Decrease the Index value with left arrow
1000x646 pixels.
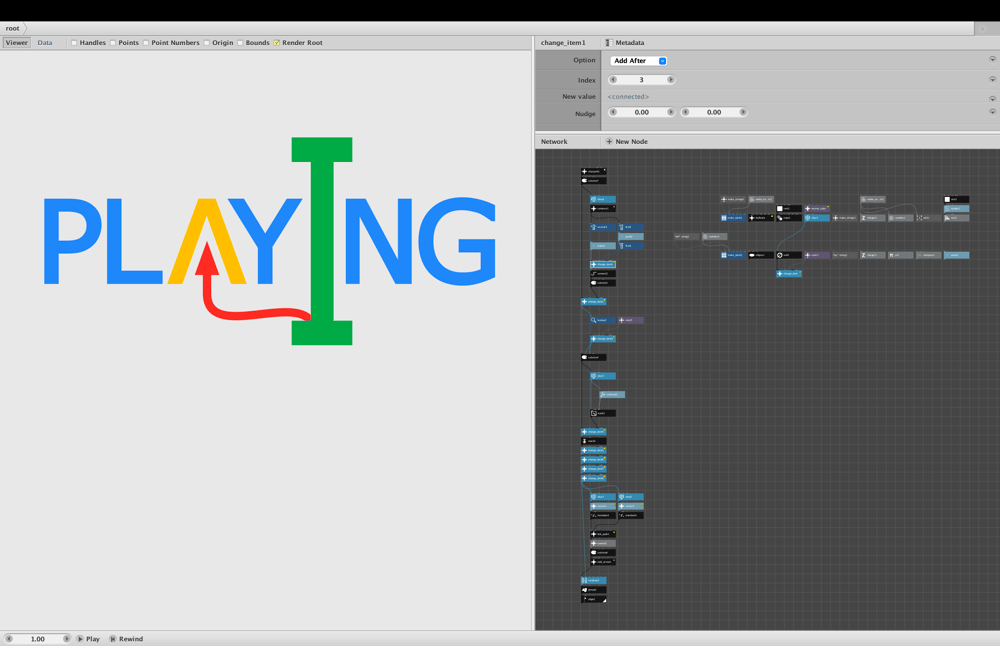[614, 80]
